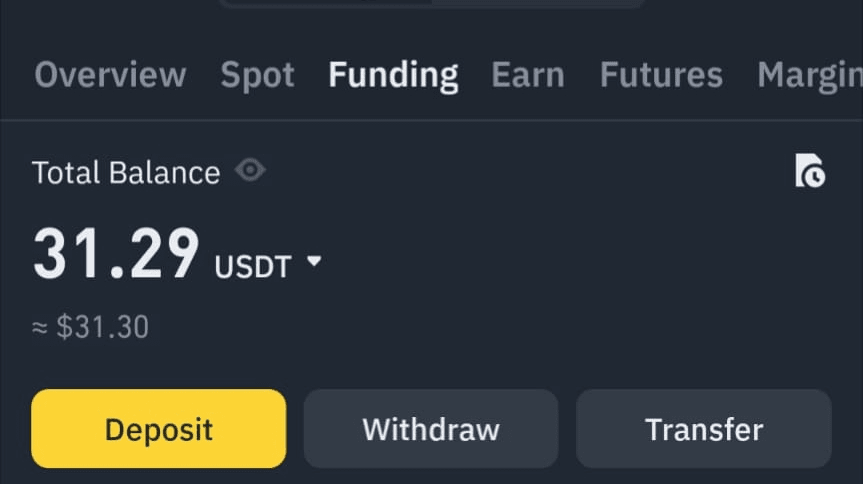This screenshot has height=484, width=863.
Task: Select the Funding tab
Action: click(x=393, y=75)
